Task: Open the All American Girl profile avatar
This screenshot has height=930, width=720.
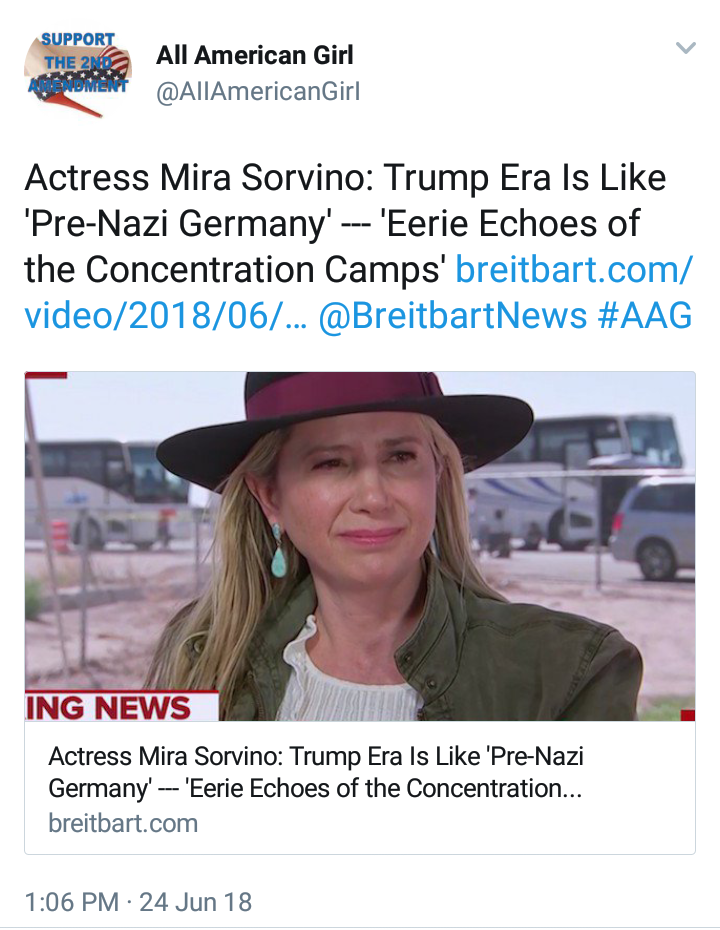Action: coord(78,75)
